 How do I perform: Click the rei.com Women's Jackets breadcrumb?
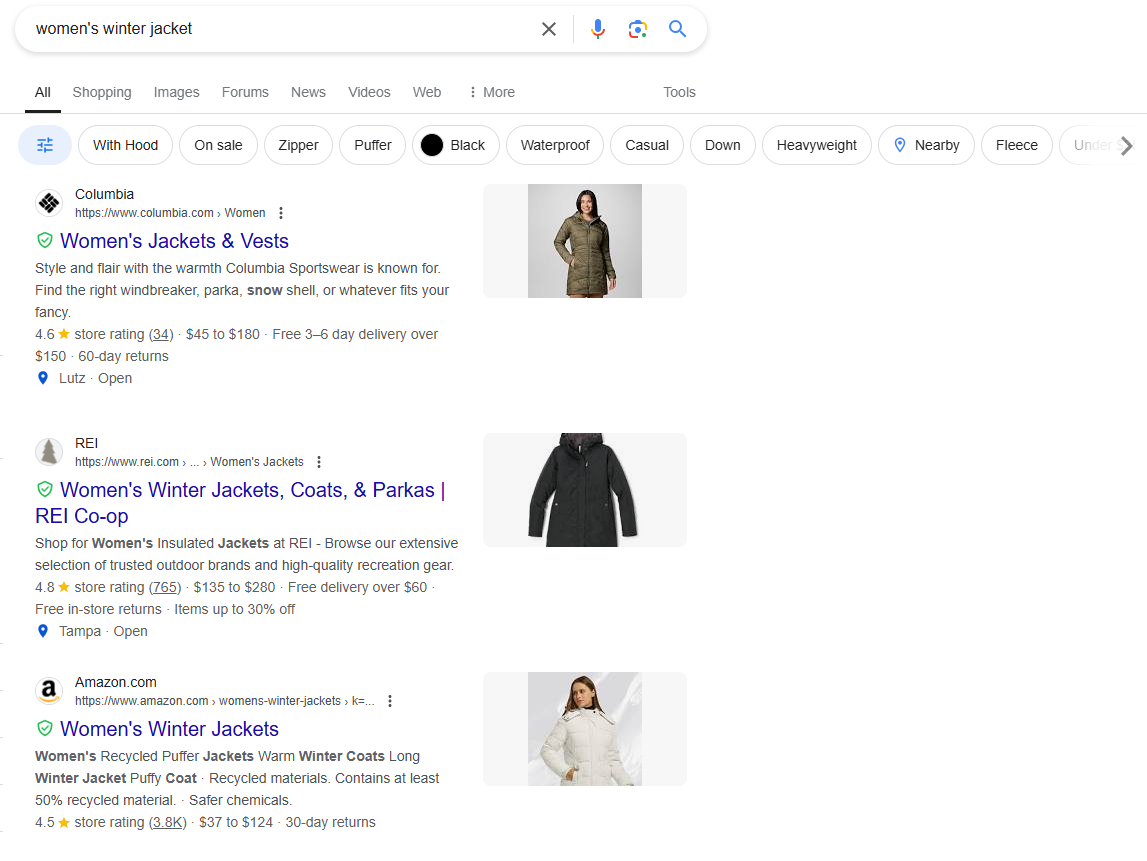point(189,462)
